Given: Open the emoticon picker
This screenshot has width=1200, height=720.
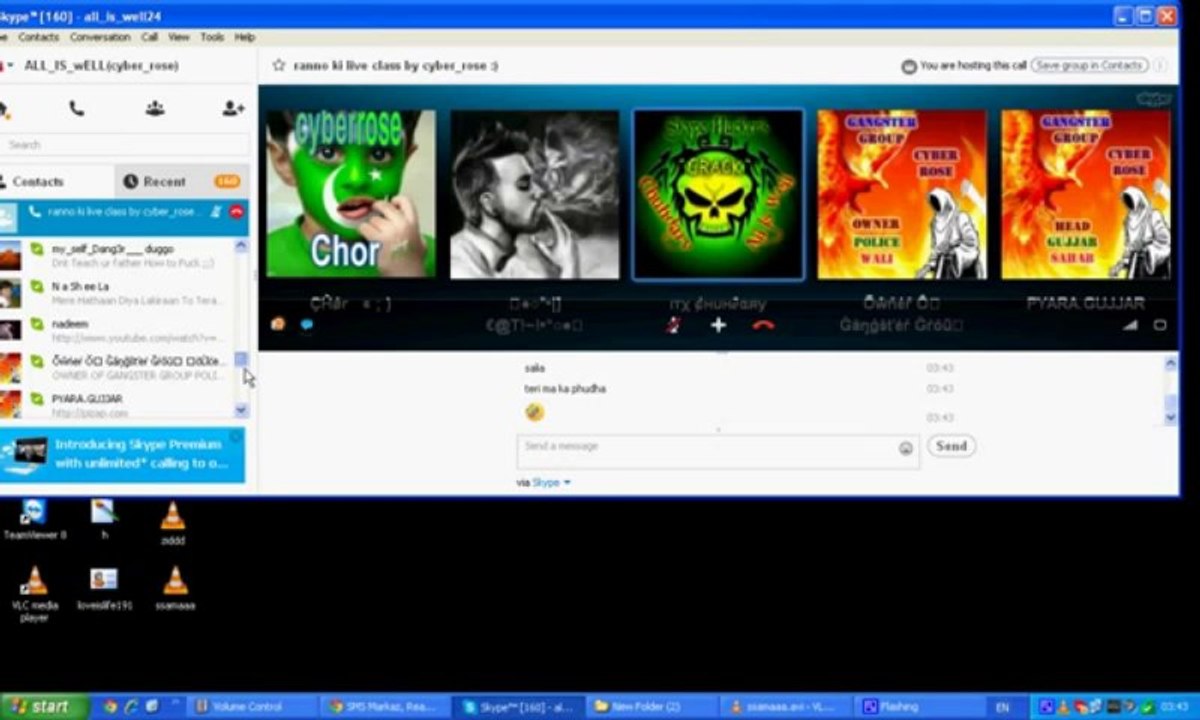Looking at the screenshot, I should (906, 449).
